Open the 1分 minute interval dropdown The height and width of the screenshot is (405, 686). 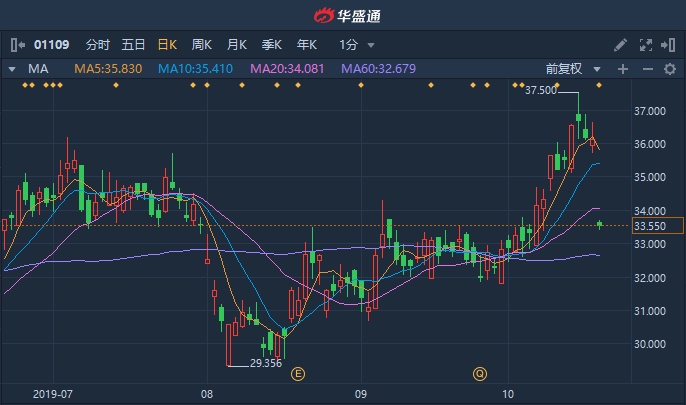(357, 45)
